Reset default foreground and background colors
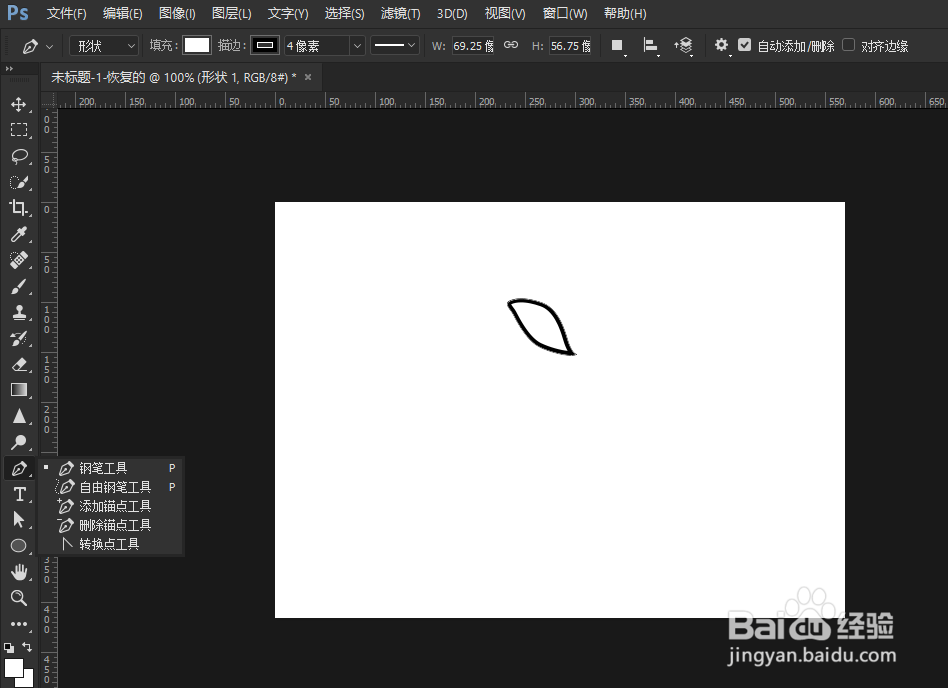This screenshot has width=948, height=688. click(8, 647)
